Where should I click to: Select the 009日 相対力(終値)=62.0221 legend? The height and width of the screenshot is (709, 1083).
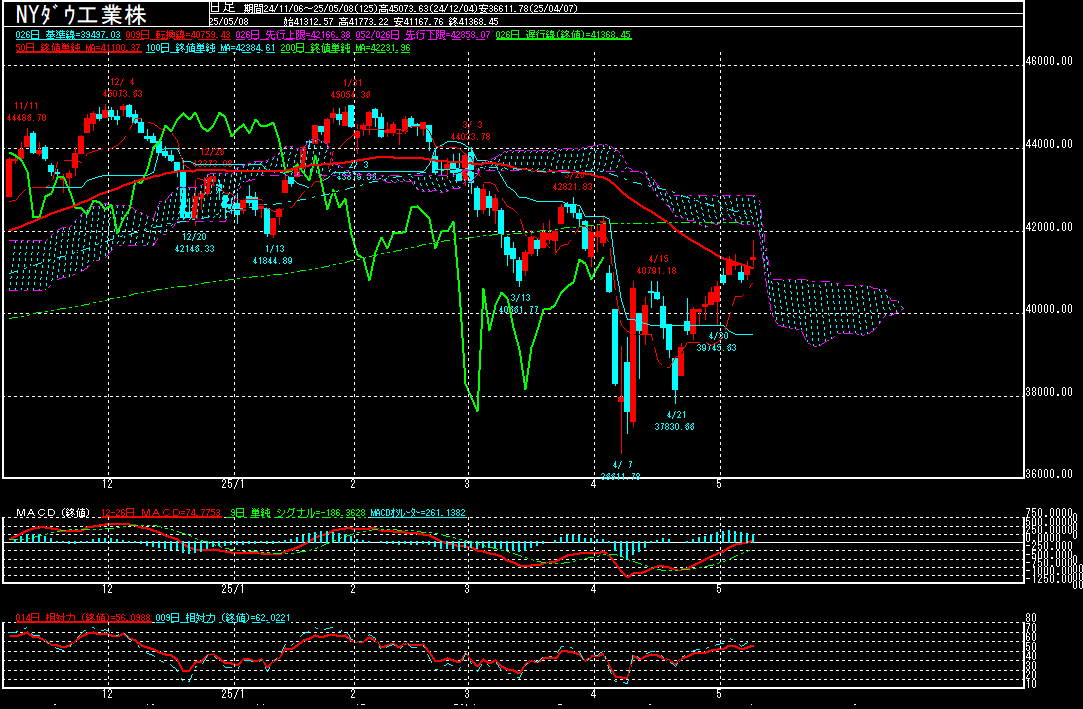223,618
